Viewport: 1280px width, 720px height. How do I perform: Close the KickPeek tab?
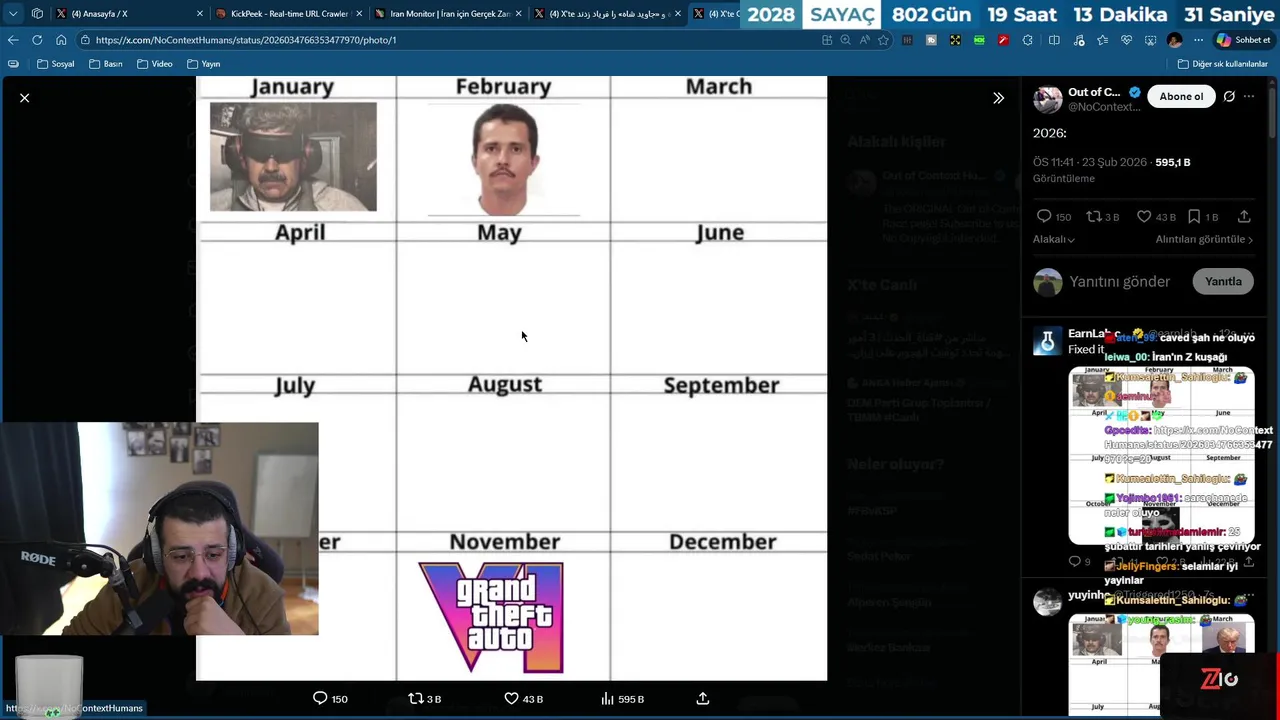click(x=358, y=14)
